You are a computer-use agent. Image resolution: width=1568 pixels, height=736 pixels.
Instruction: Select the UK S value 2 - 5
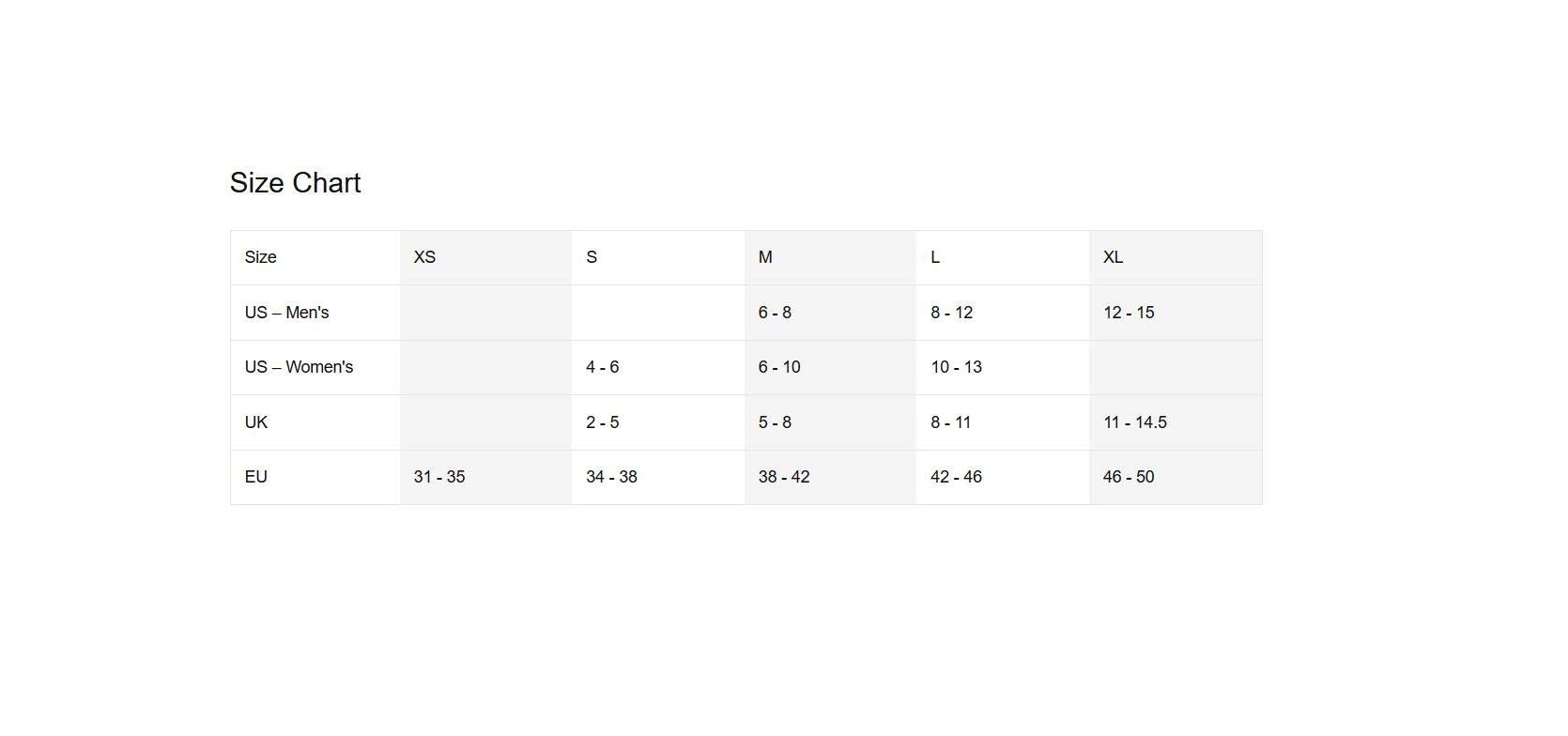[602, 422]
